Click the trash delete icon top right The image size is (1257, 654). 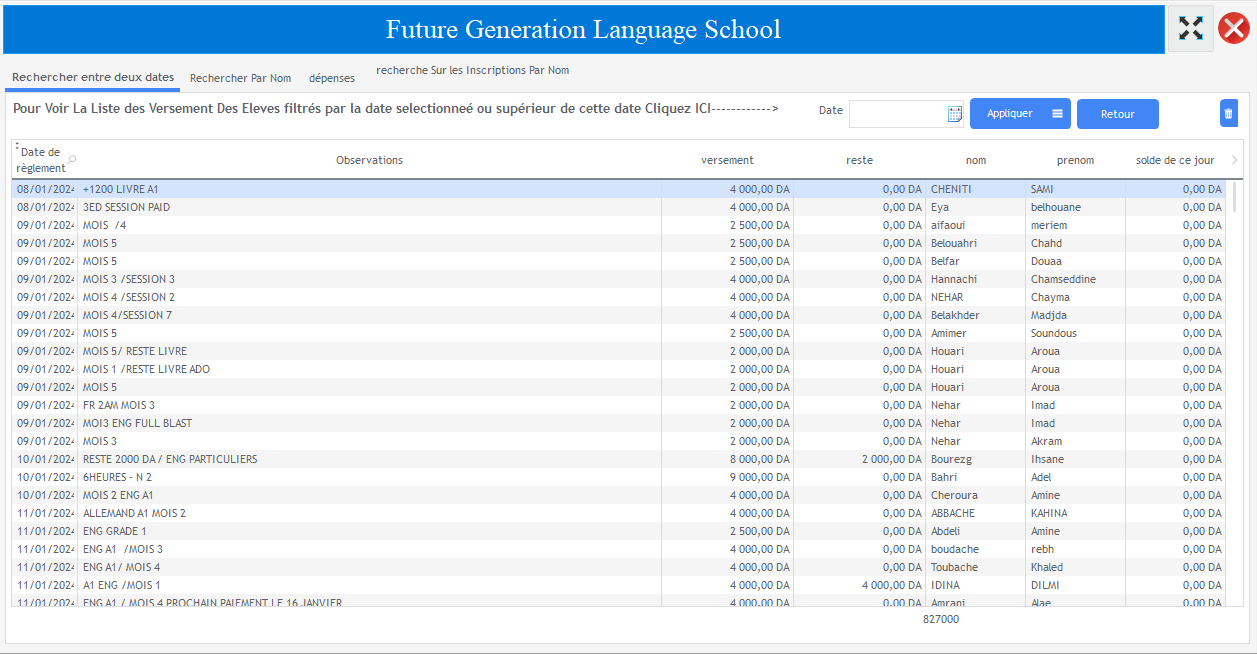point(1228,113)
